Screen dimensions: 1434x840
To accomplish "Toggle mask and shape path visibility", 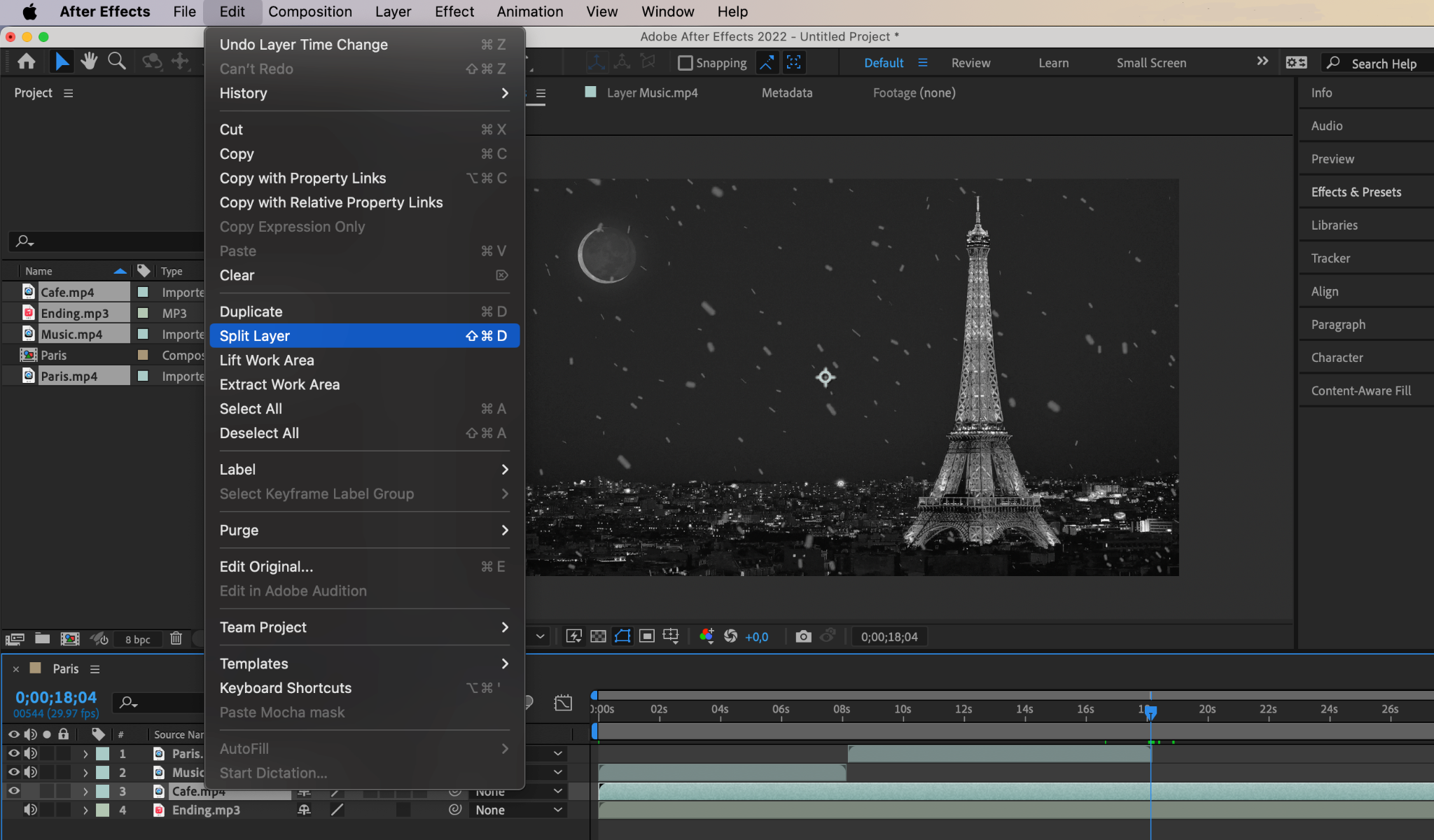I will [x=622, y=636].
